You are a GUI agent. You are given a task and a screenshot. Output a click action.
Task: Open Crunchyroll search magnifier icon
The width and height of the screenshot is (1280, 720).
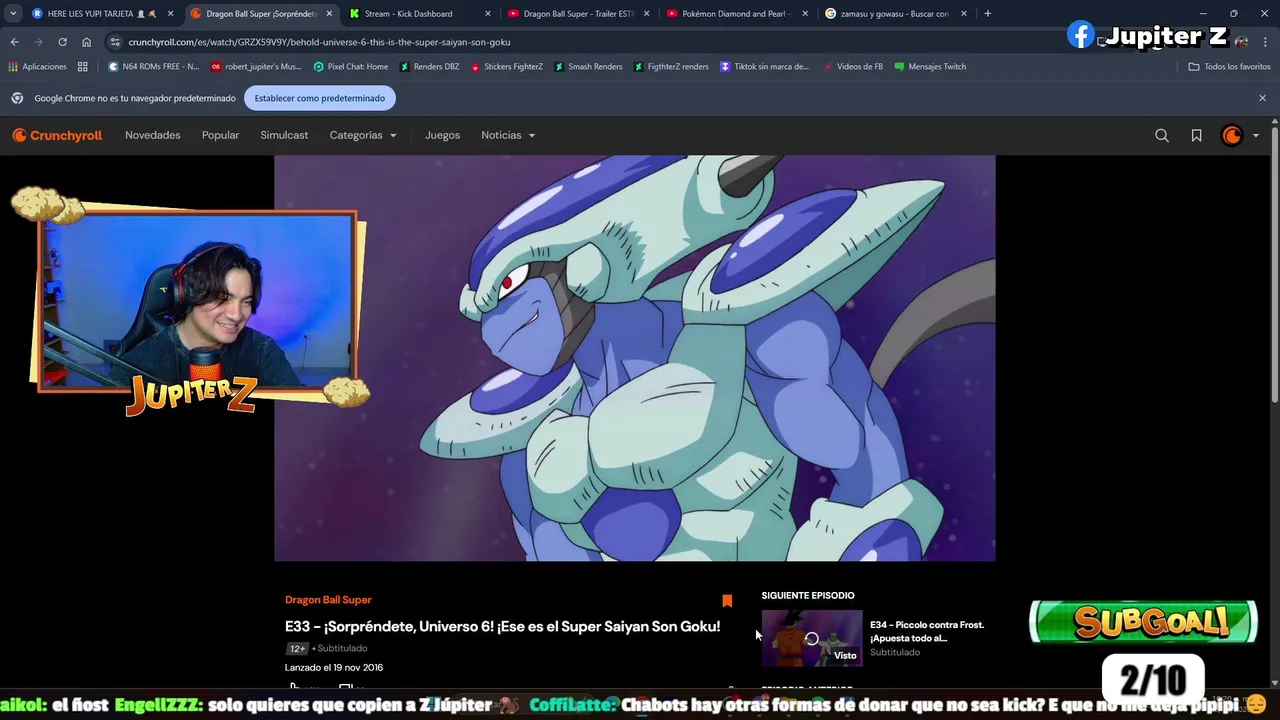[x=1162, y=135]
